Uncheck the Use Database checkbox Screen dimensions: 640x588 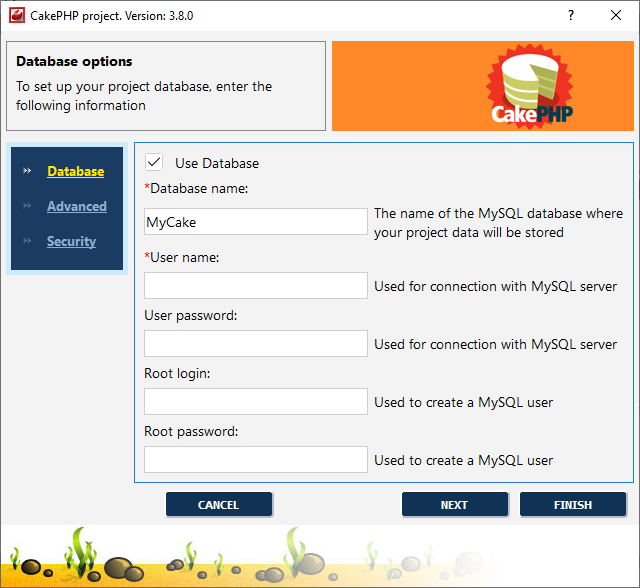(x=154, y=162)
